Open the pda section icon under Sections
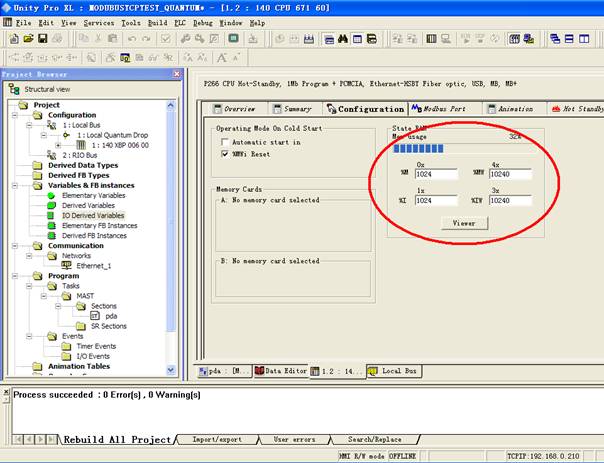The image size is (604, 463). 95,315
